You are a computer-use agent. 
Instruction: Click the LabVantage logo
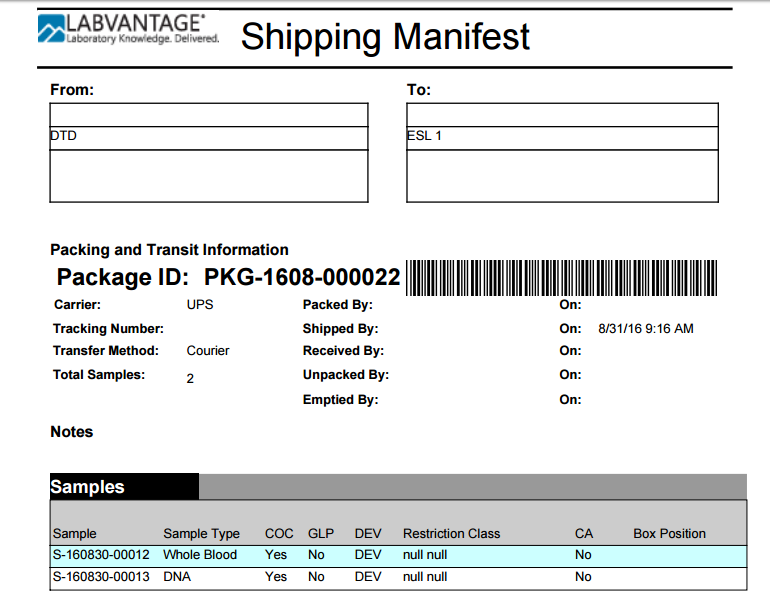(129, 29)
